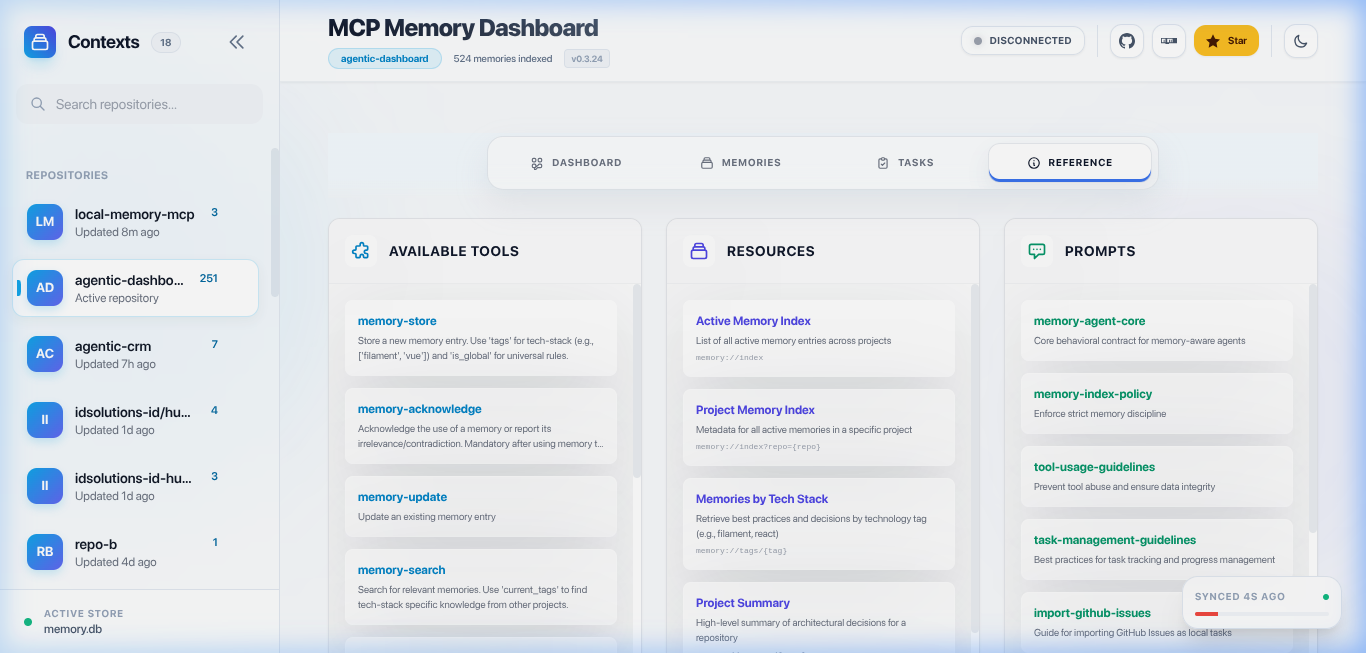Star the project with the Star button

[x=1226, y=41]
